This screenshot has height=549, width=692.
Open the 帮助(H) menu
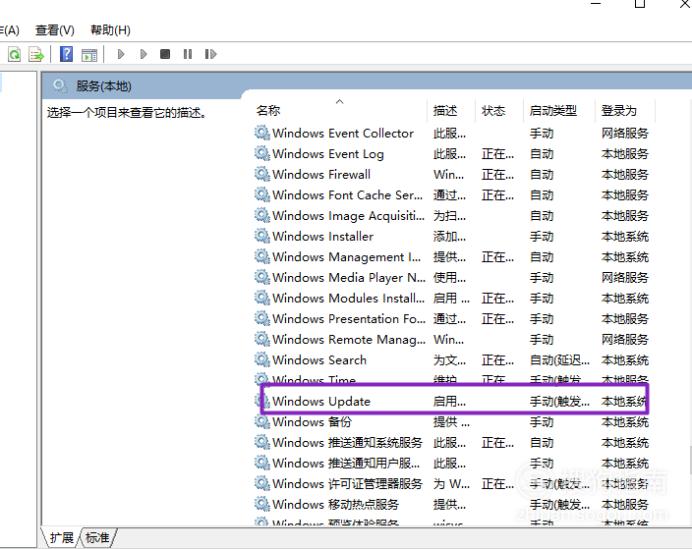click(x=110, y=30)
